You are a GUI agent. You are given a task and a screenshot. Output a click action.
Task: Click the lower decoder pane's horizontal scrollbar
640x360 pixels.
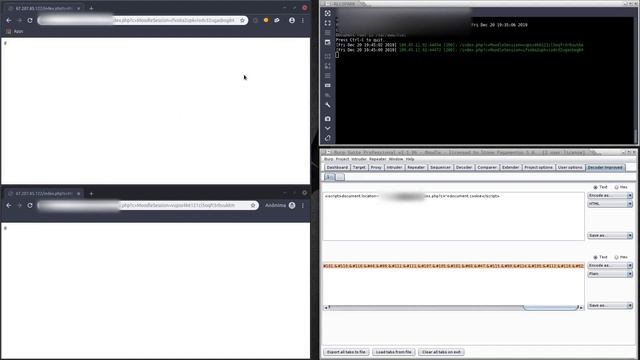[x=453, y=307]
